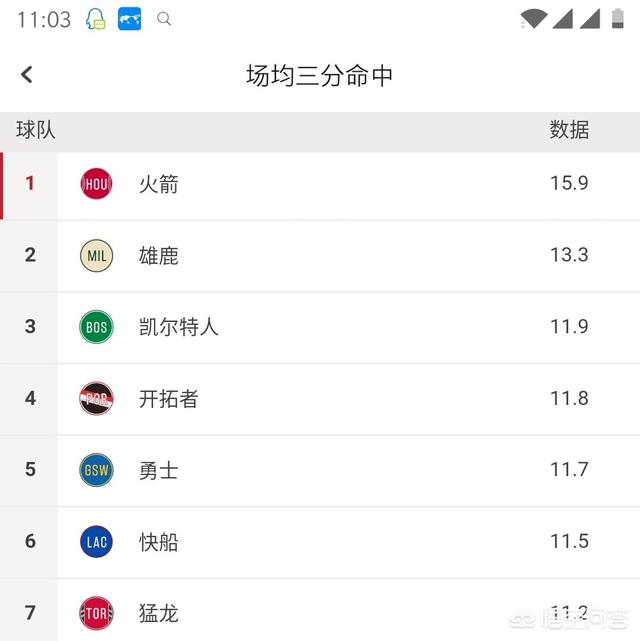
Task: Open the Trail Blazers POR logo
Action: 96,399
